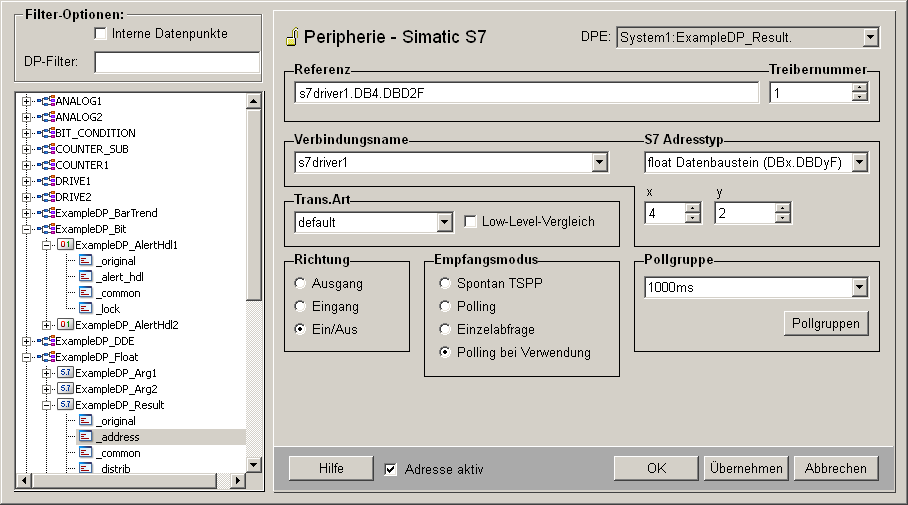Click the COUNTER1 datapoint icon

(x=47, y=165)
